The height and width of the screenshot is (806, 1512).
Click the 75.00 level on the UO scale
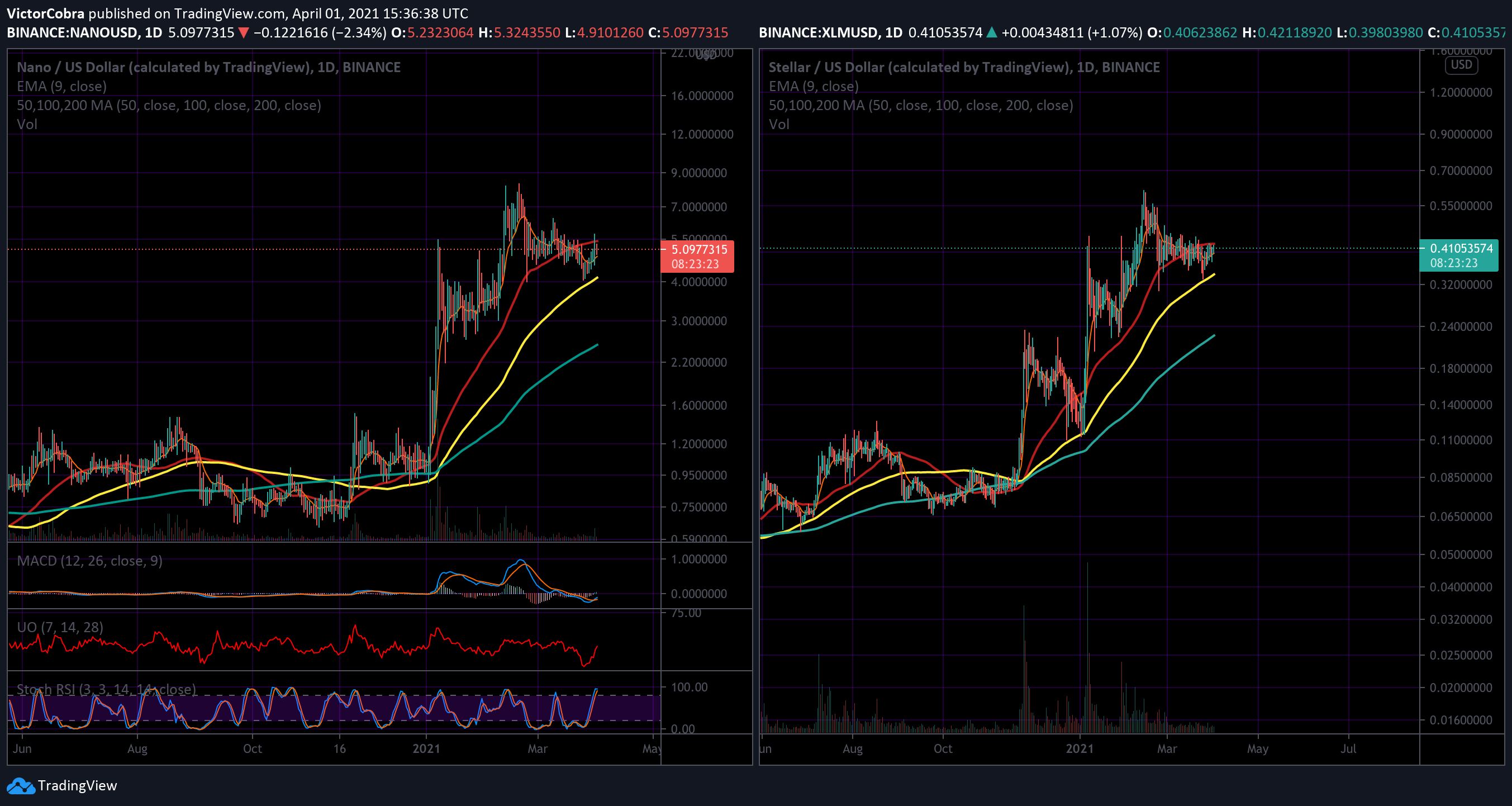686,613
